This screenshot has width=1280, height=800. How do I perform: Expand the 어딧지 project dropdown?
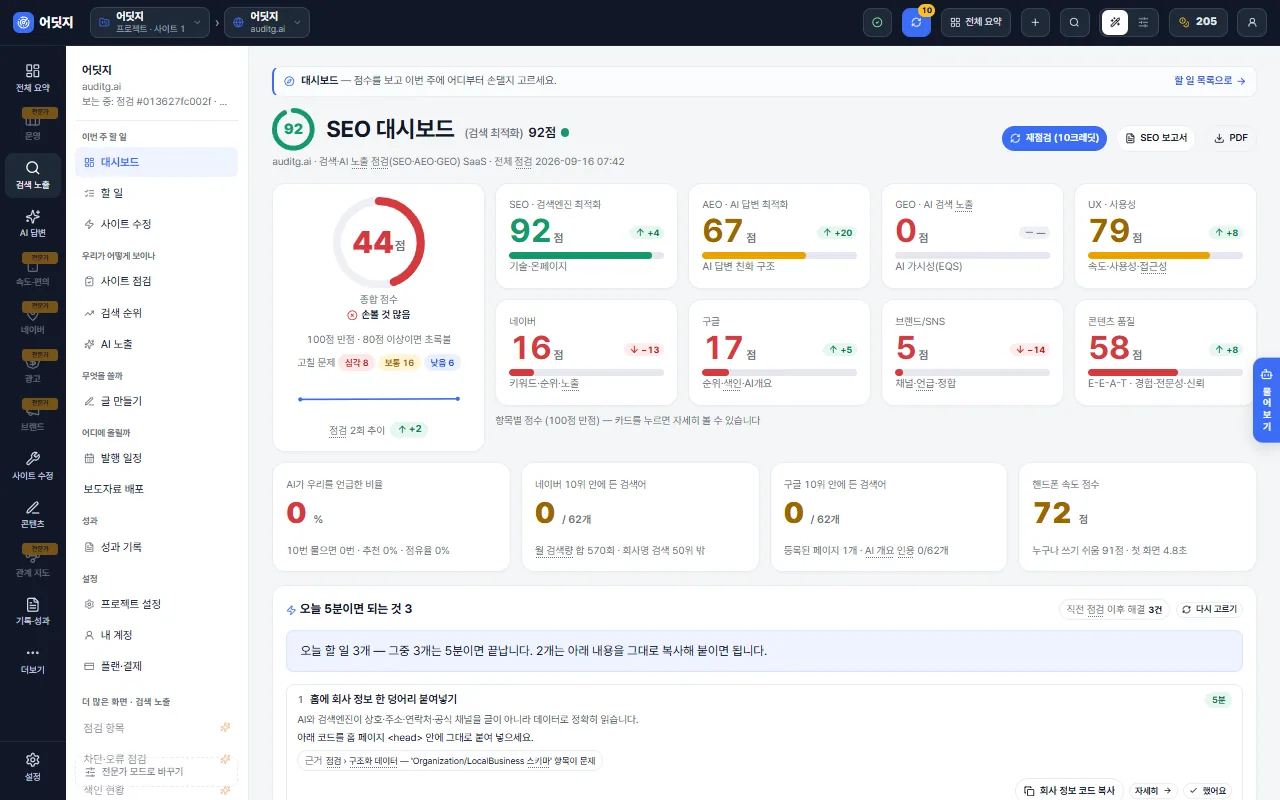pos(150,22)
